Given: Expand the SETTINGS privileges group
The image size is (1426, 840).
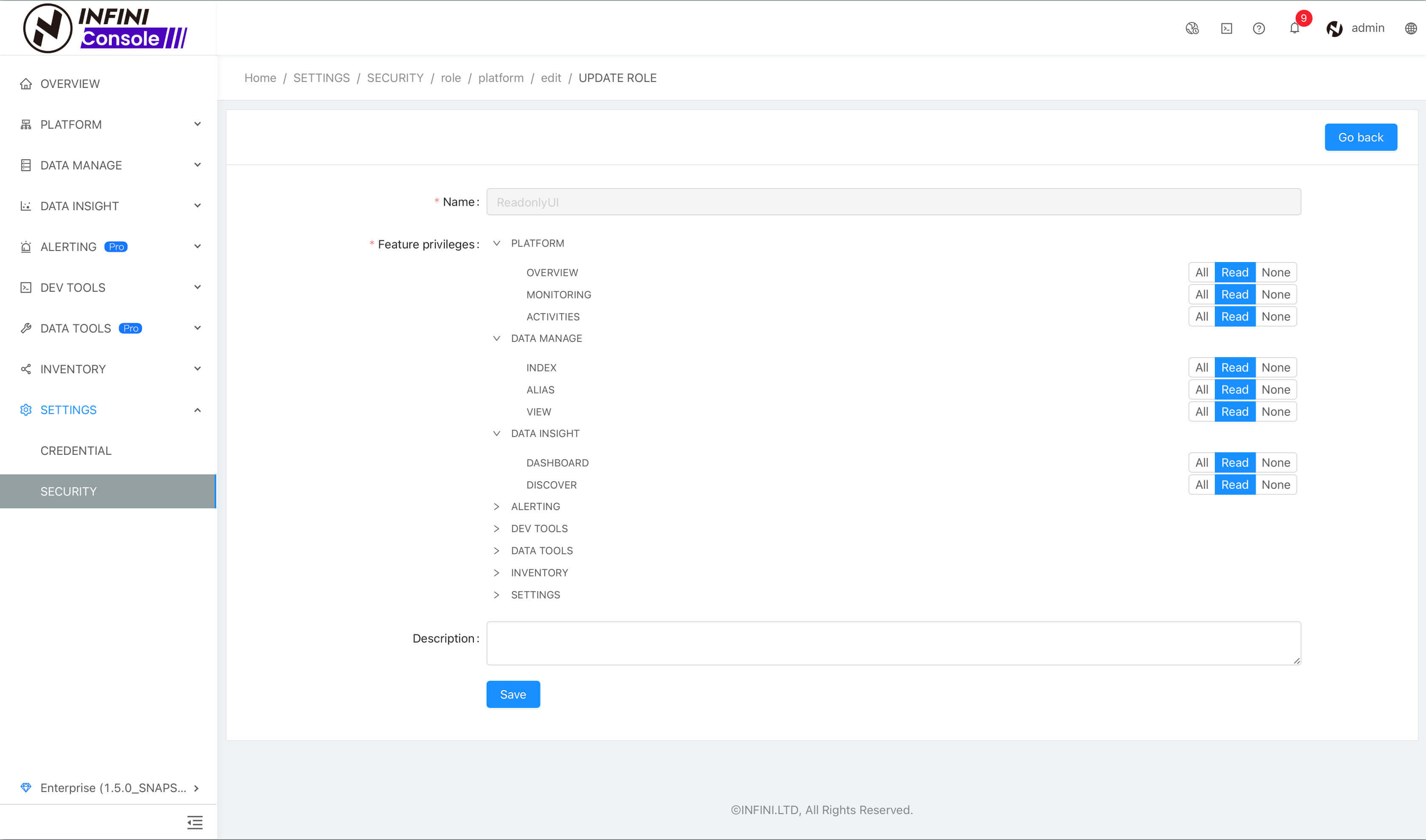Looking at the screenshot, I should click(497, 595).
